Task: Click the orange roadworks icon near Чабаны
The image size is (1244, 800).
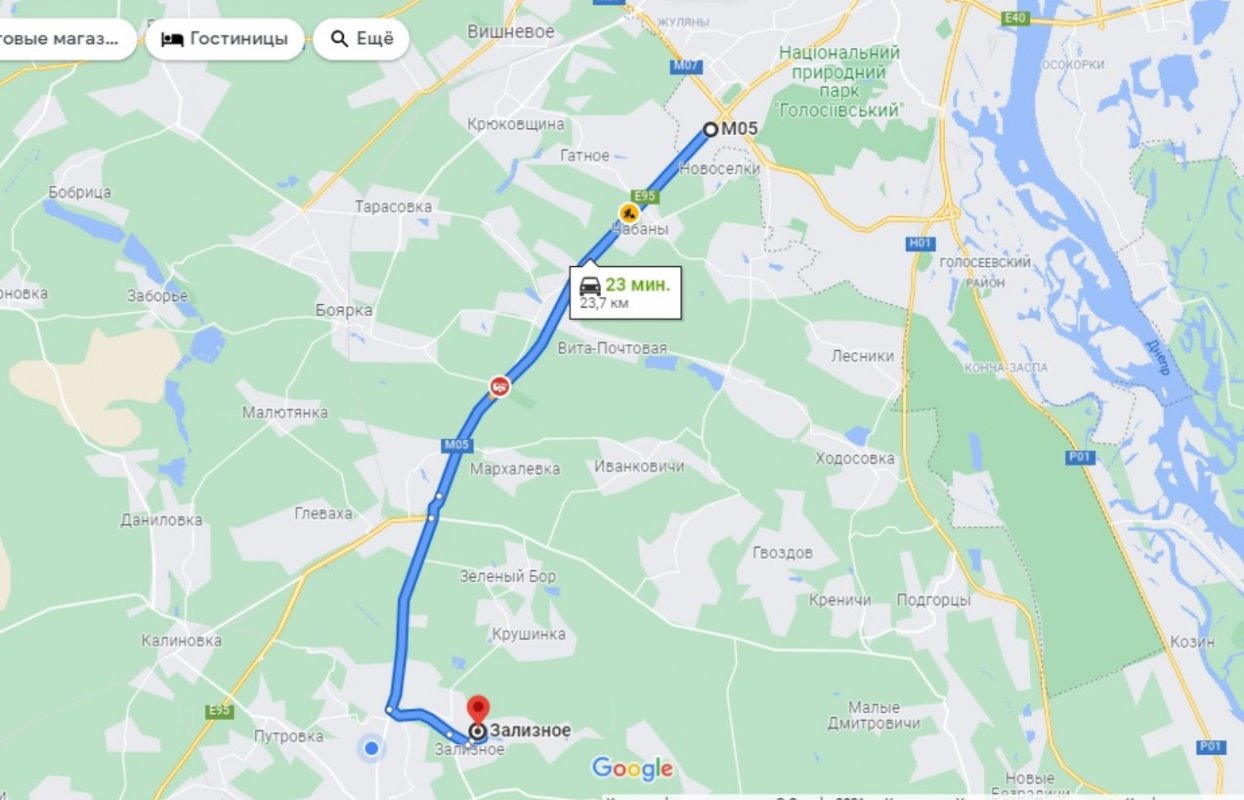Action: click(x=628, y=212)
